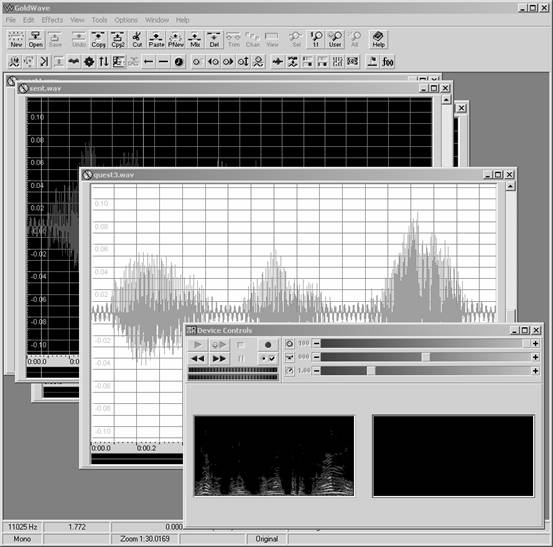Select the Paste toolbar icon
Viewport: 553px width, 547px height.
click(156, 39)
